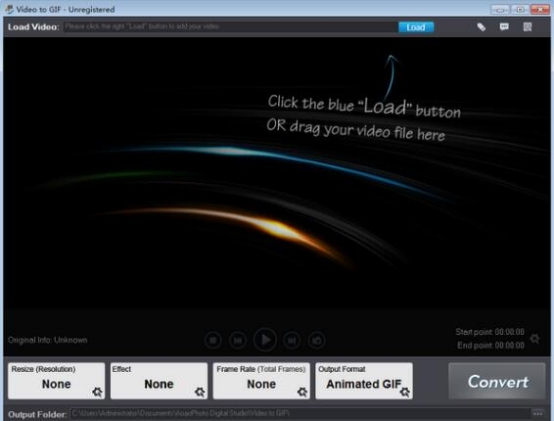Image resolution: width=554 pixels, height=421 pixels.
Task: Open the registration tag icon
Action: tap(481, 27)
